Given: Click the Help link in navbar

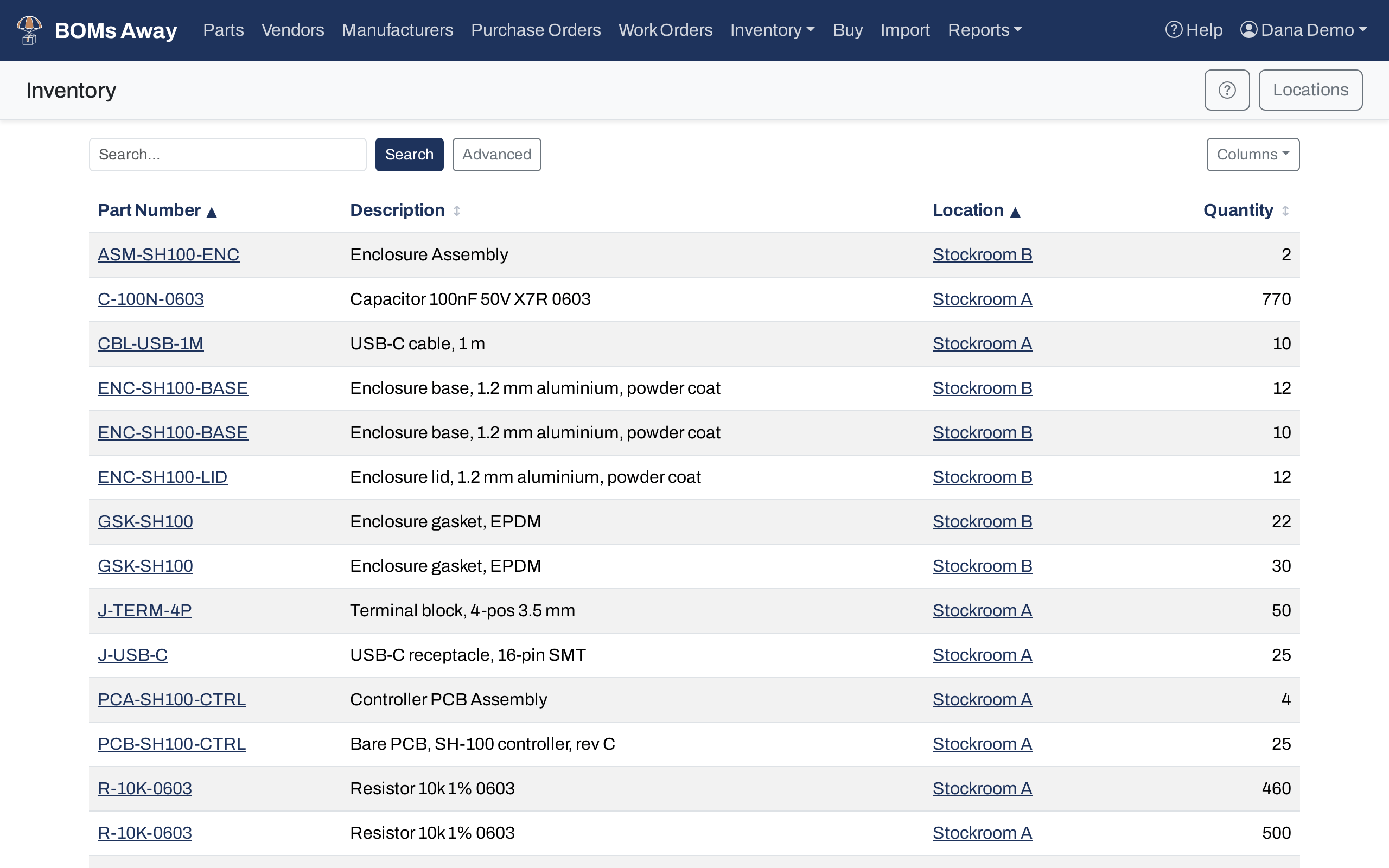Looking at the screenshot, I should point(1193,30).
